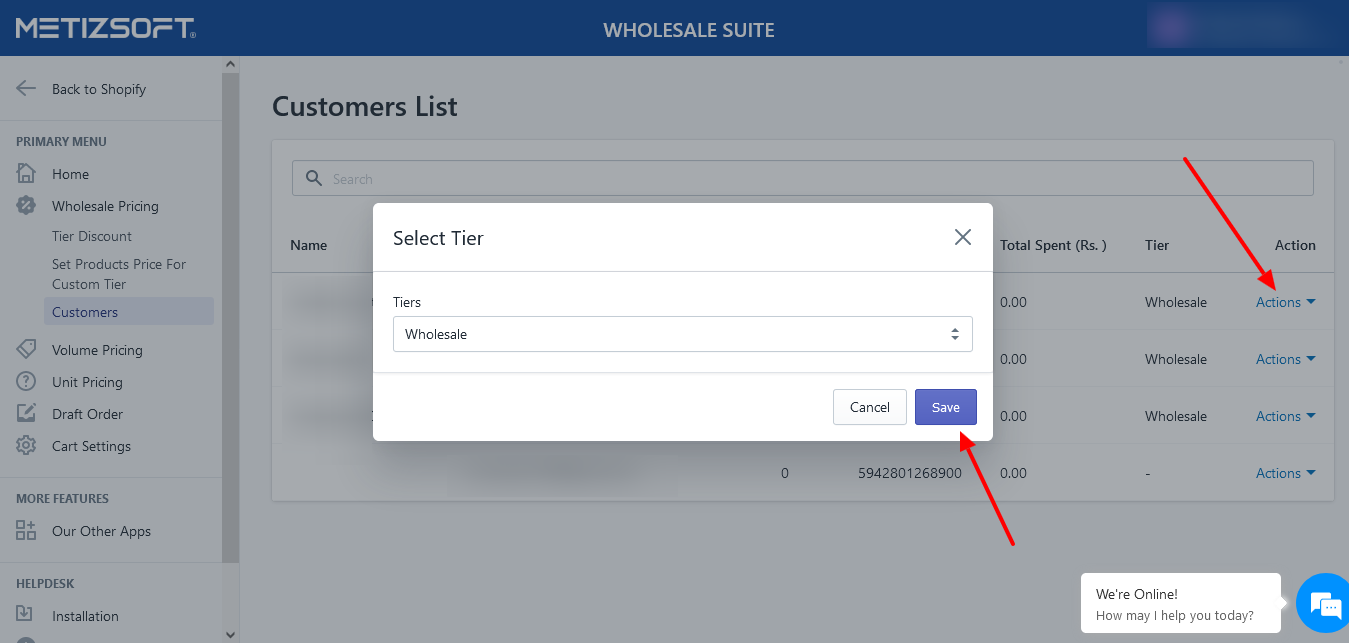Open the Tiers dropdown showing Wholesale

click(x=682, y=334)
